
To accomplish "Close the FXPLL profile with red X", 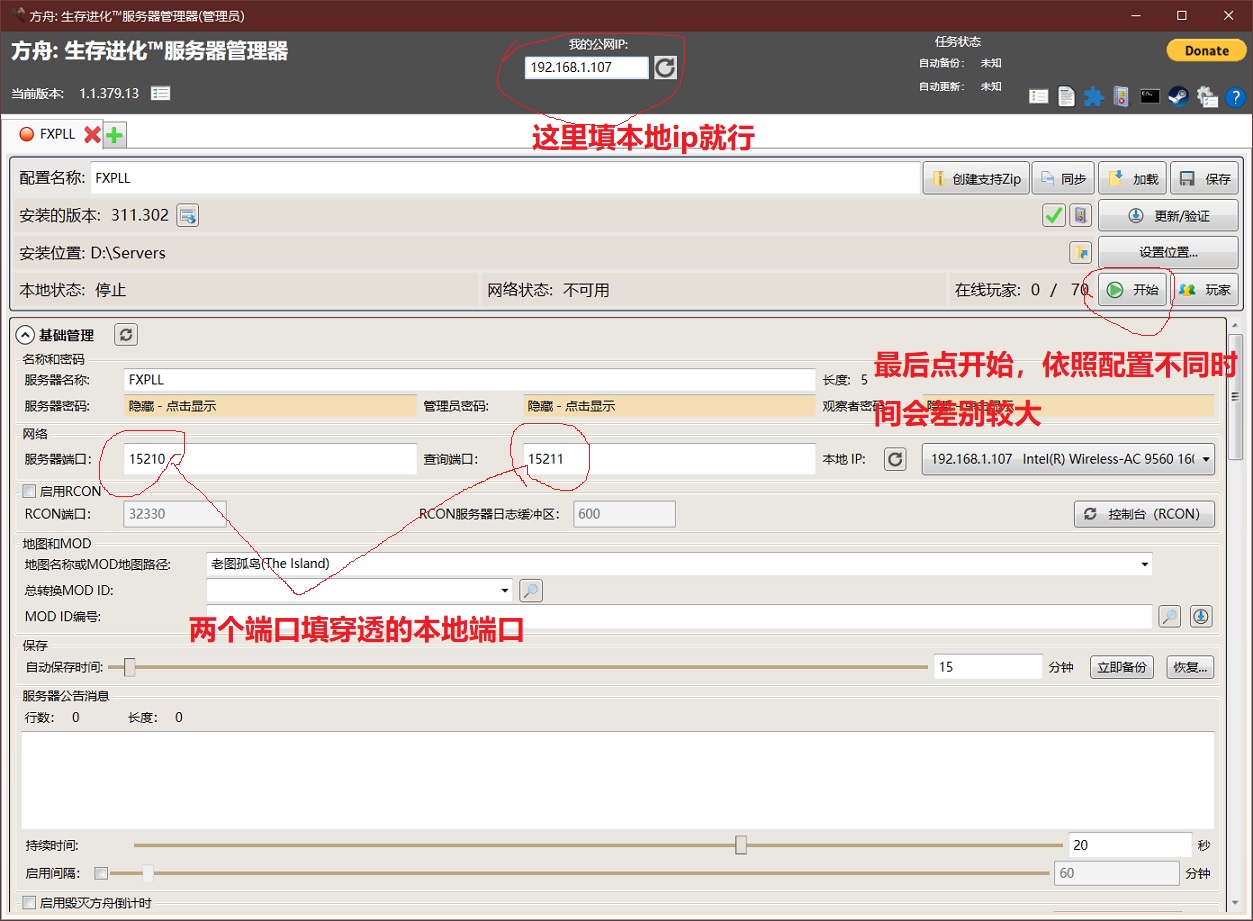I will pos(92,134).
